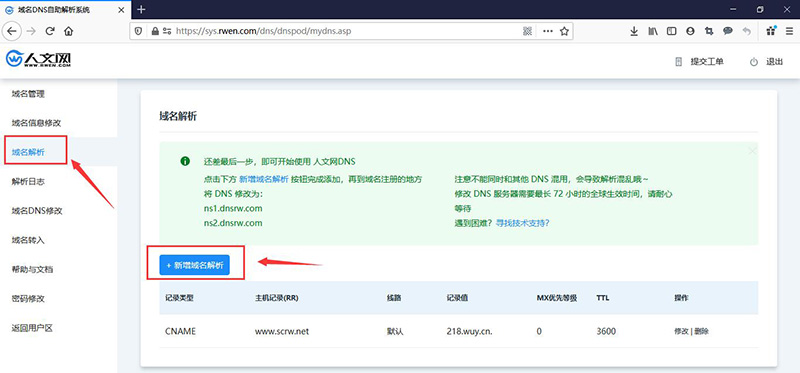
Task: Open 域名管理 in the sidebar
Action: pos(28,94)
